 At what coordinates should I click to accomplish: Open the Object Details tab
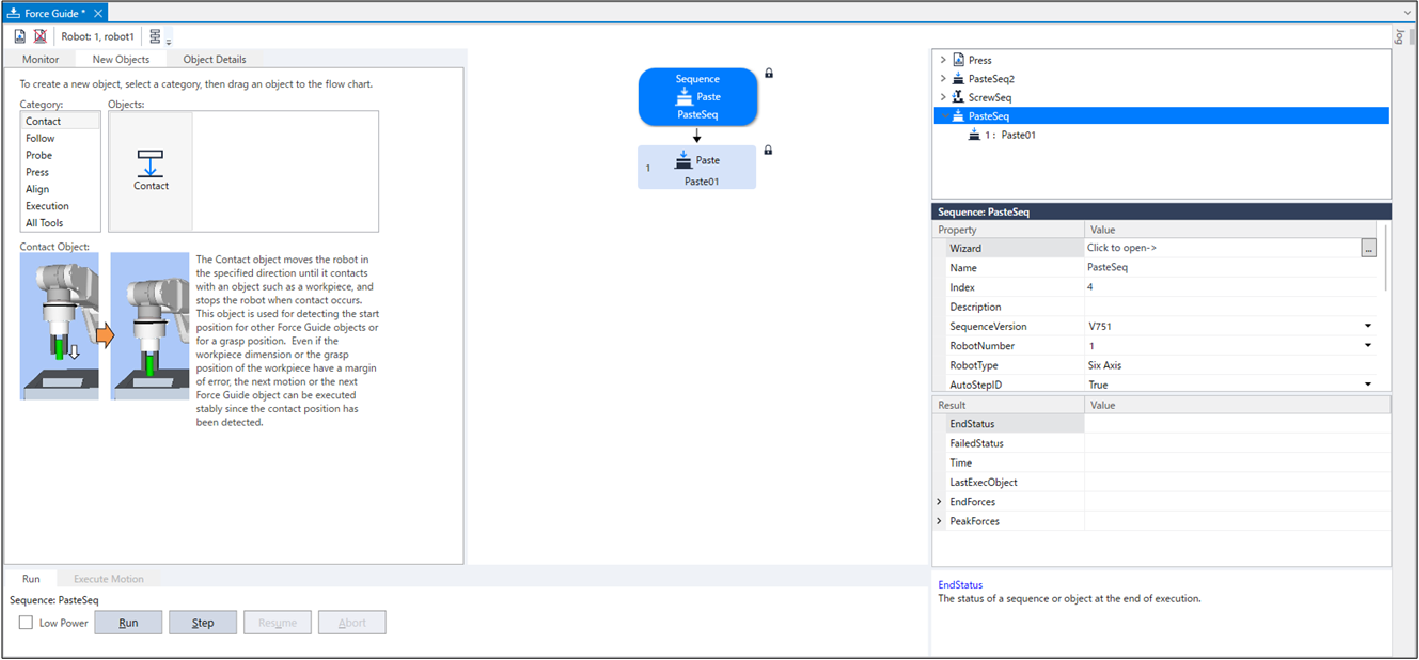214,59
